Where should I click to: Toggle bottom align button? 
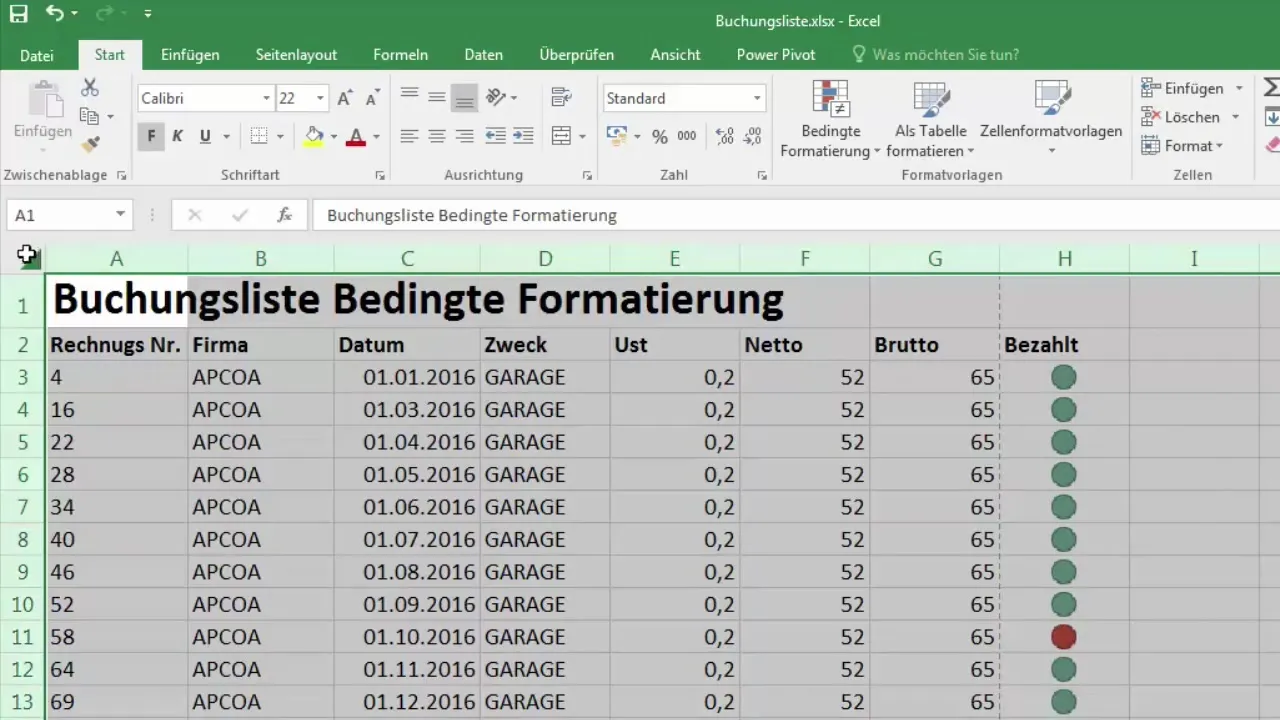[x=464, y=97]
